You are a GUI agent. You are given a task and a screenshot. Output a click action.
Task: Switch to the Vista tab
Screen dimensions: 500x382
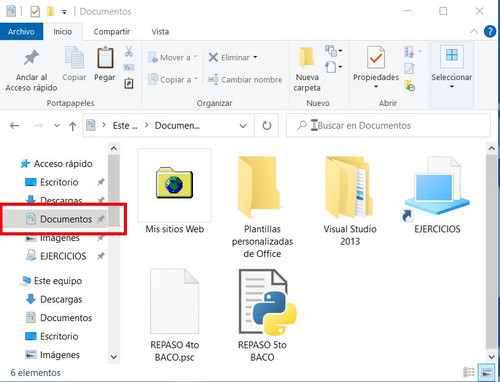pyautogui.click(x=160, y=32)
